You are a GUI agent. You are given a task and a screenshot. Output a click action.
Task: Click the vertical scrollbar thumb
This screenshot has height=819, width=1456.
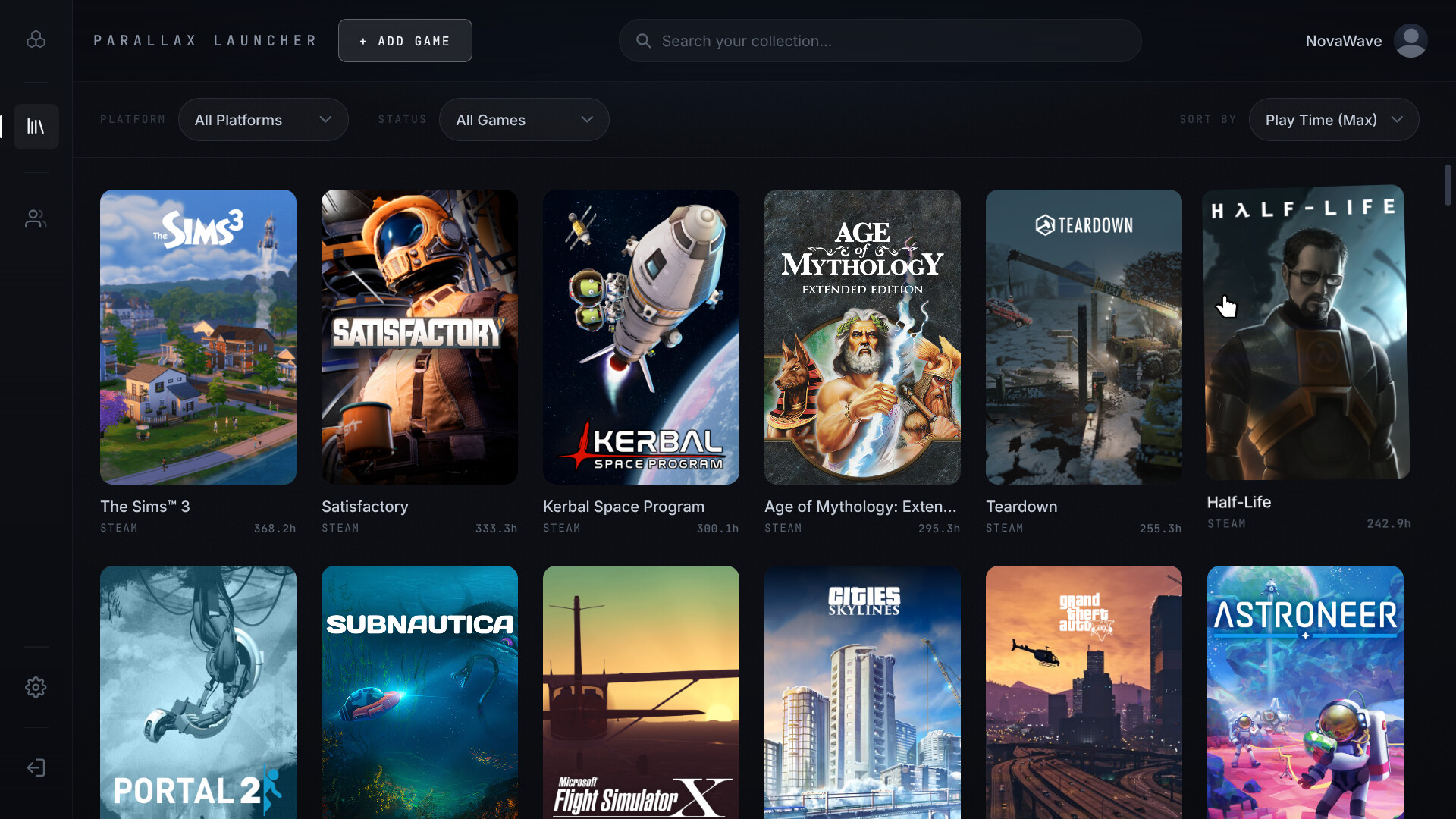(1448, 185)
